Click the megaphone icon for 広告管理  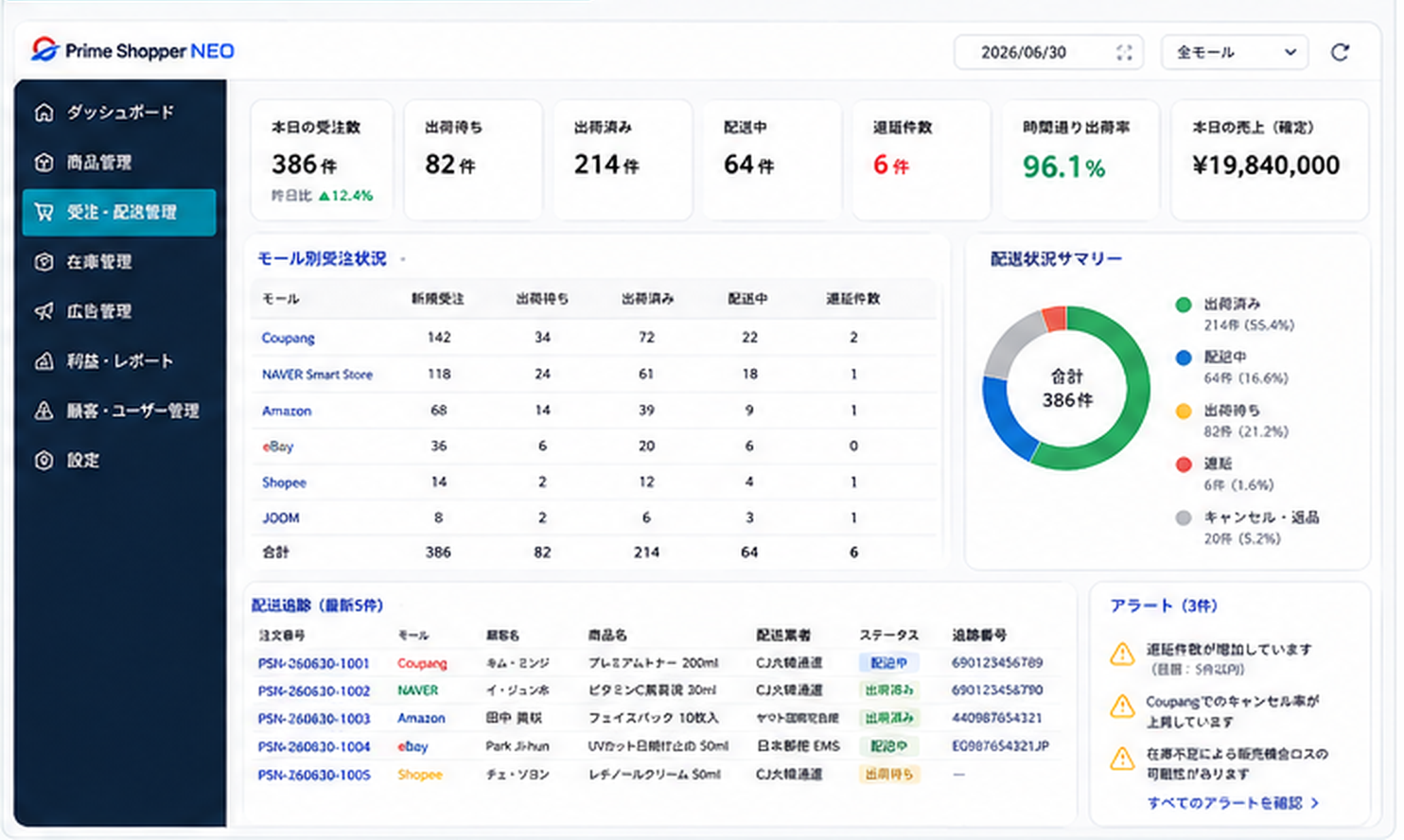[44, 311]
